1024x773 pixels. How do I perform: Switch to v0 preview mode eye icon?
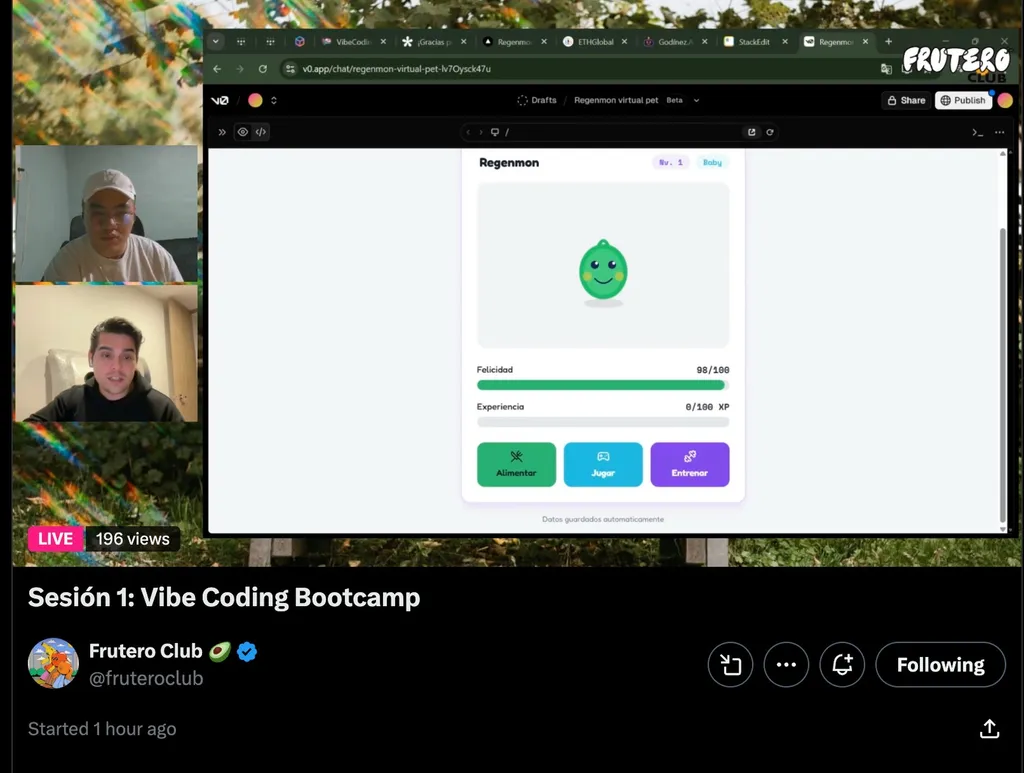click(243, 132)
